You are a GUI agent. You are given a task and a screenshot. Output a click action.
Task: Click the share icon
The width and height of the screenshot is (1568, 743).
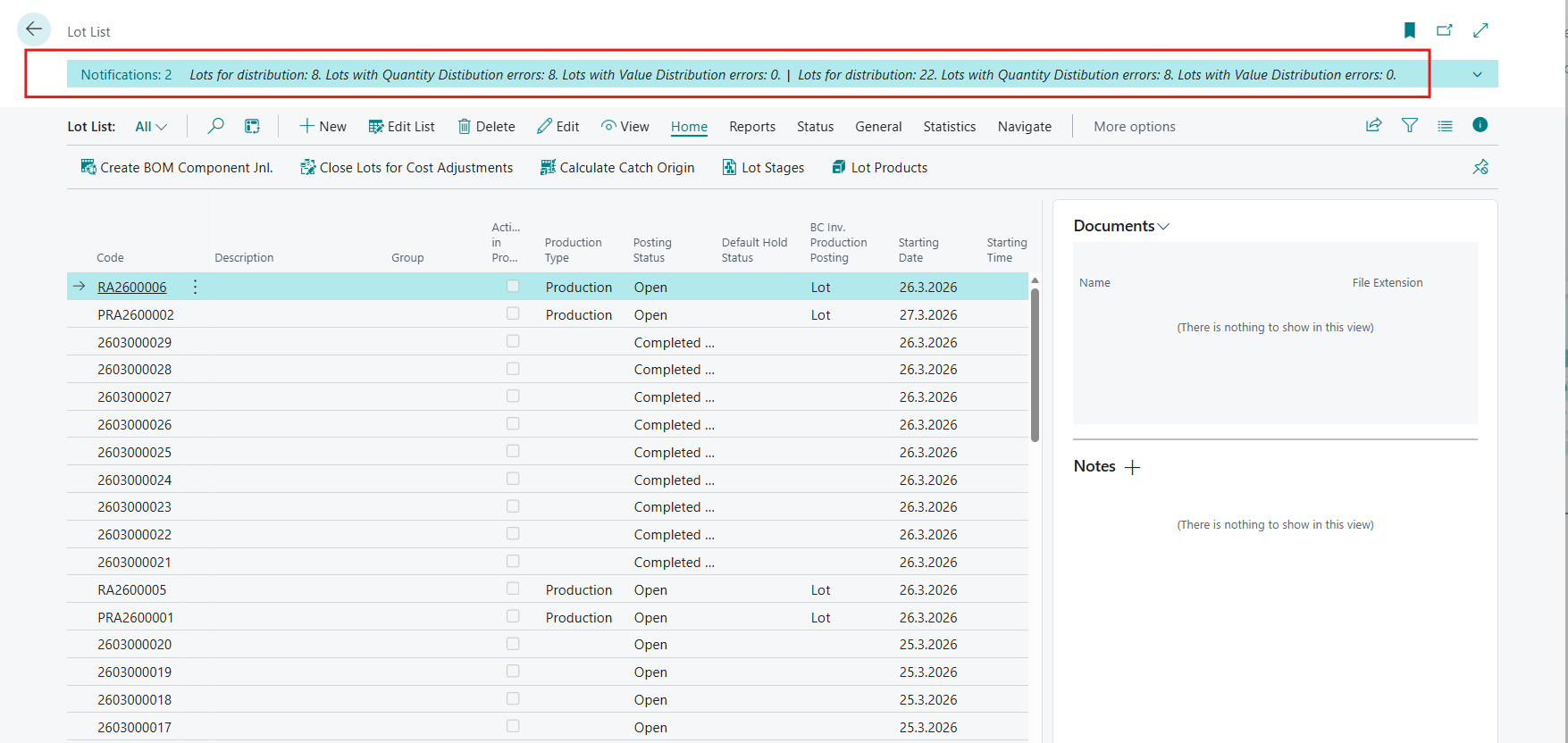pos(1373,126)
